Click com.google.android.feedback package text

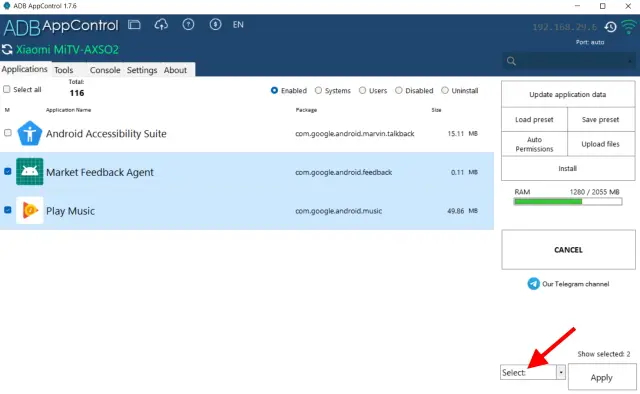pos(344,172)
